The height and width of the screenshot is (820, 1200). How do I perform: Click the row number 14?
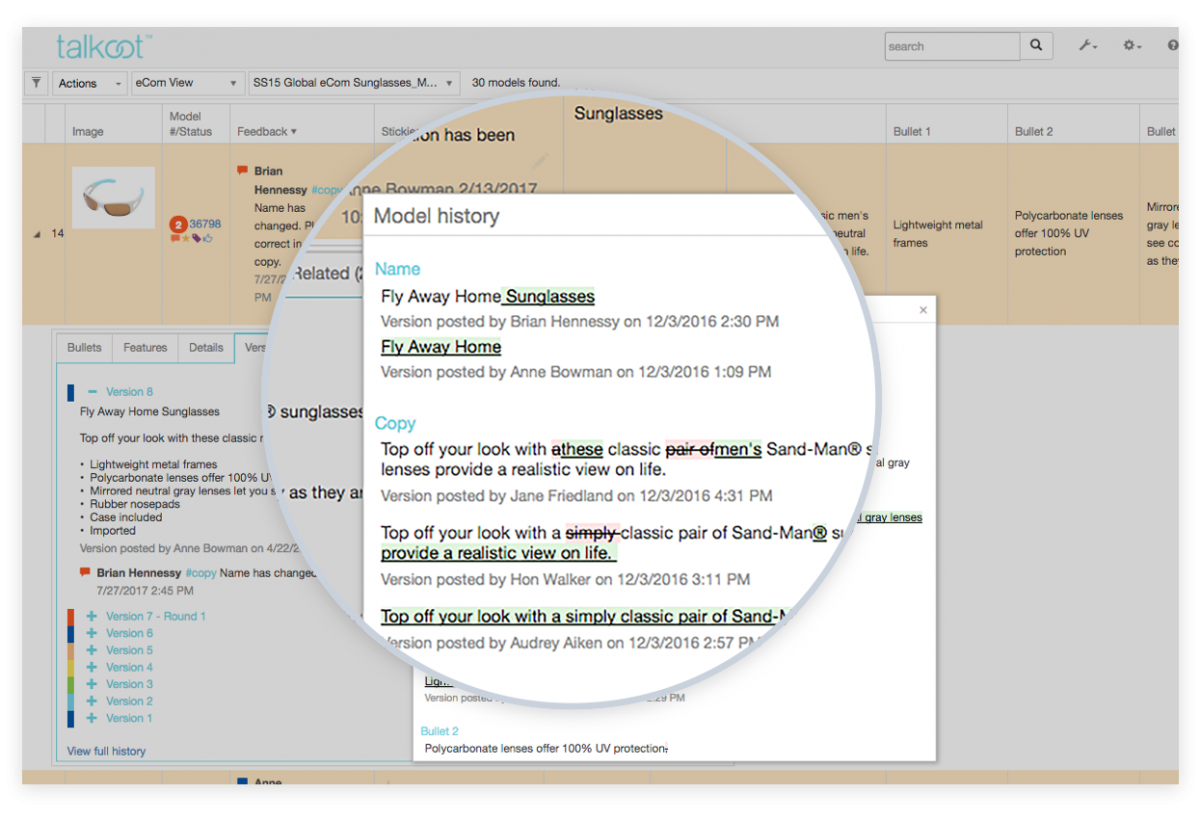tap(58, 234)
